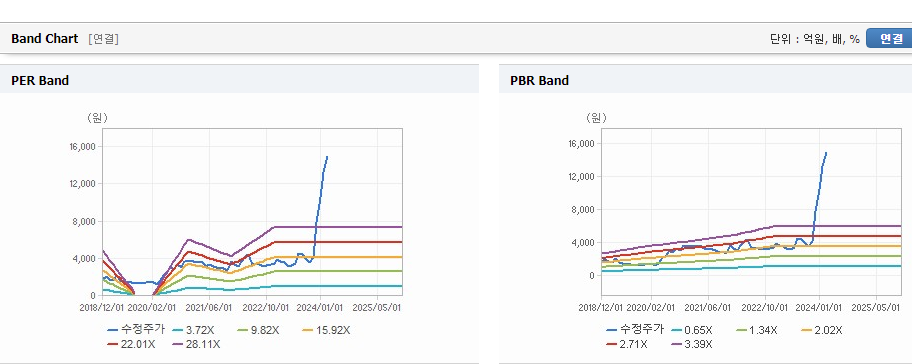Viewport: 912px width, 364px height.
Task: Toggle the 22.01X legend series
Action: pyautogui.click(x=131, y=344)
